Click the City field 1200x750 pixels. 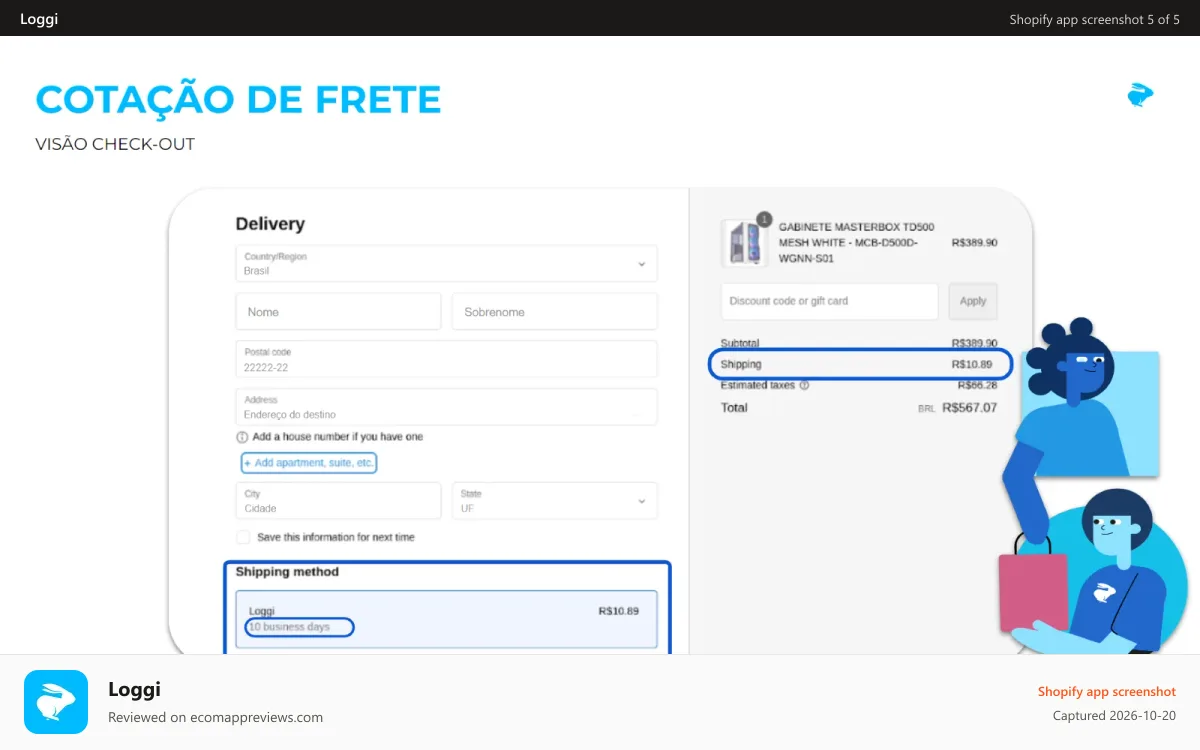338,501
